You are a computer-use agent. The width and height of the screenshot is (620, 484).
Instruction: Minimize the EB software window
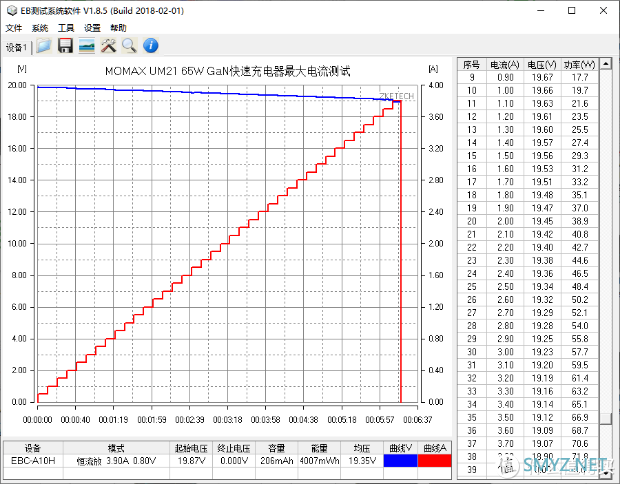pyautogui.click(x=541, y=11)
